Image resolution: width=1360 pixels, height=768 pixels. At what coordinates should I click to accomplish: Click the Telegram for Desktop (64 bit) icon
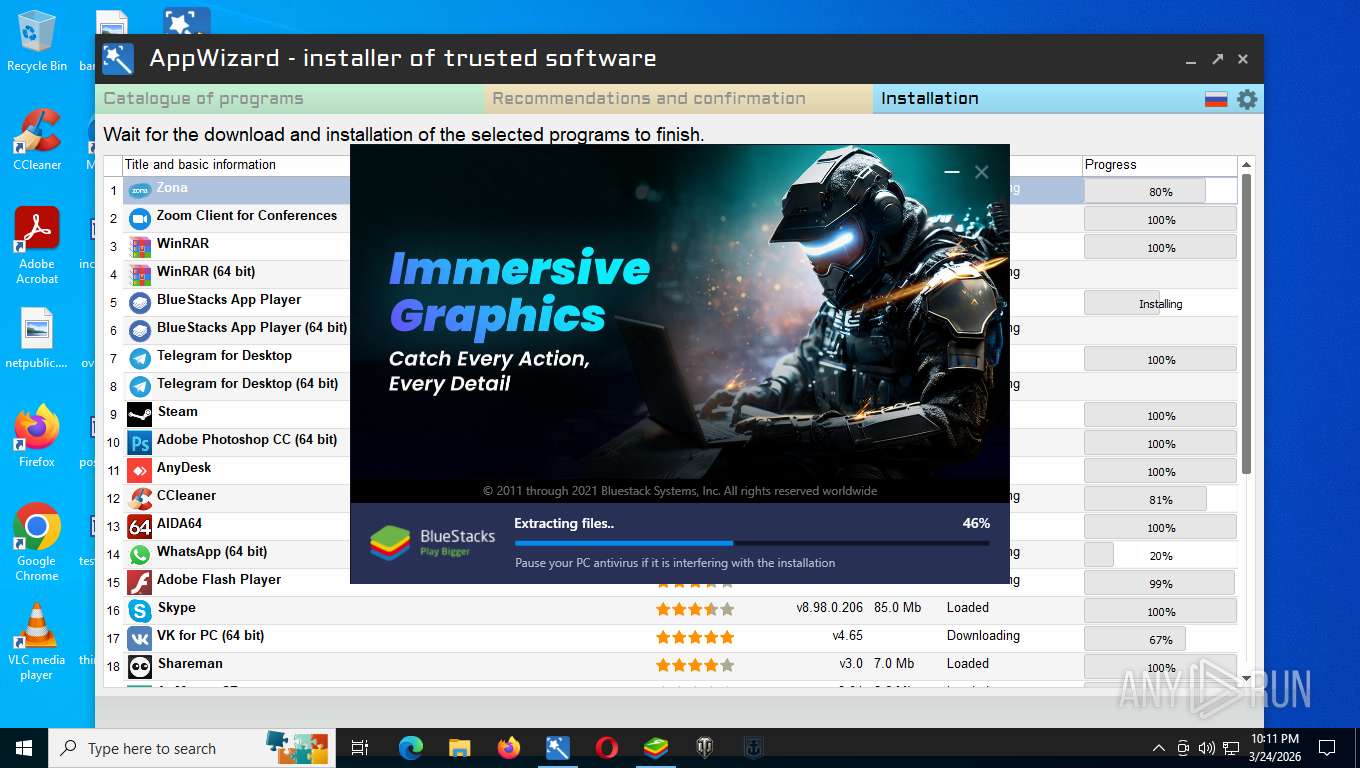click(x=139, y=386)
